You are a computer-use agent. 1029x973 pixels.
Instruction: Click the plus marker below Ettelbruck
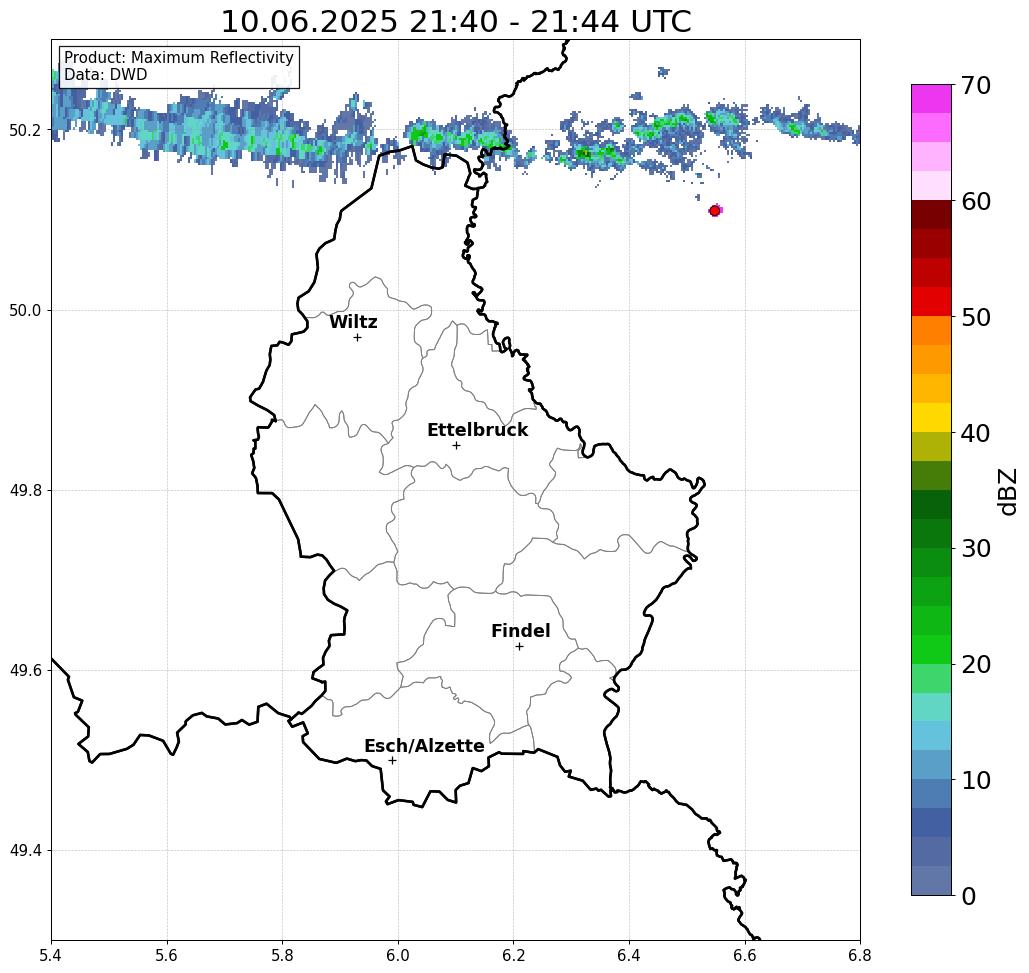456,445
